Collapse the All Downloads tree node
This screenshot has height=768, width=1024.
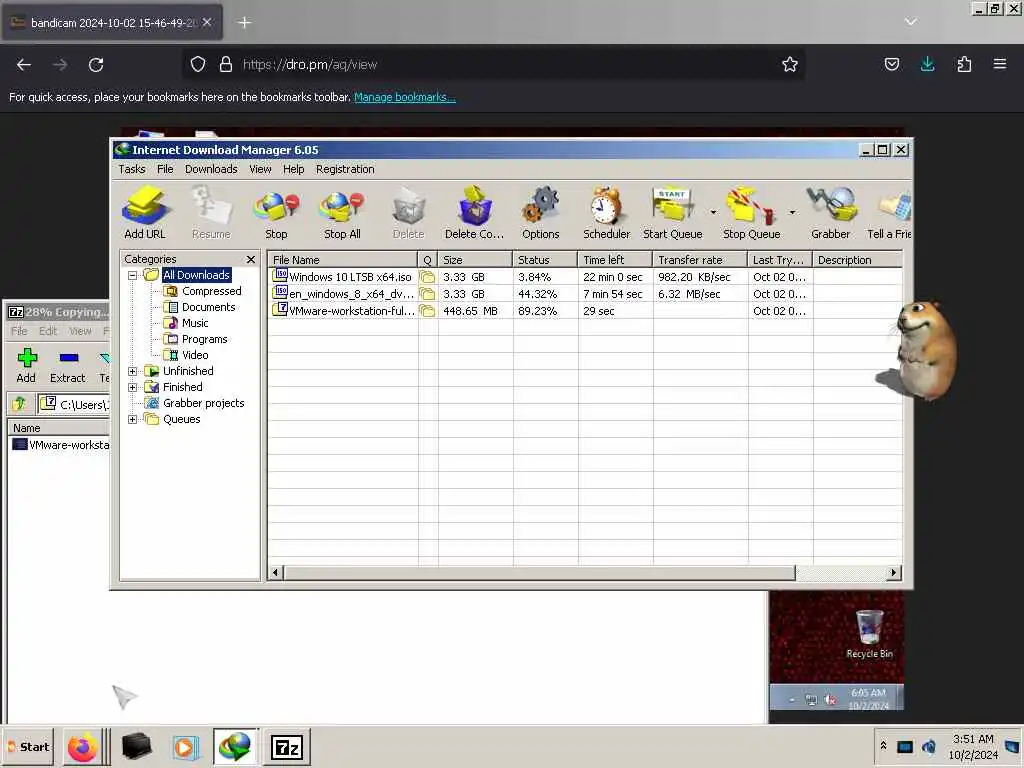click(x=133, y=276)
